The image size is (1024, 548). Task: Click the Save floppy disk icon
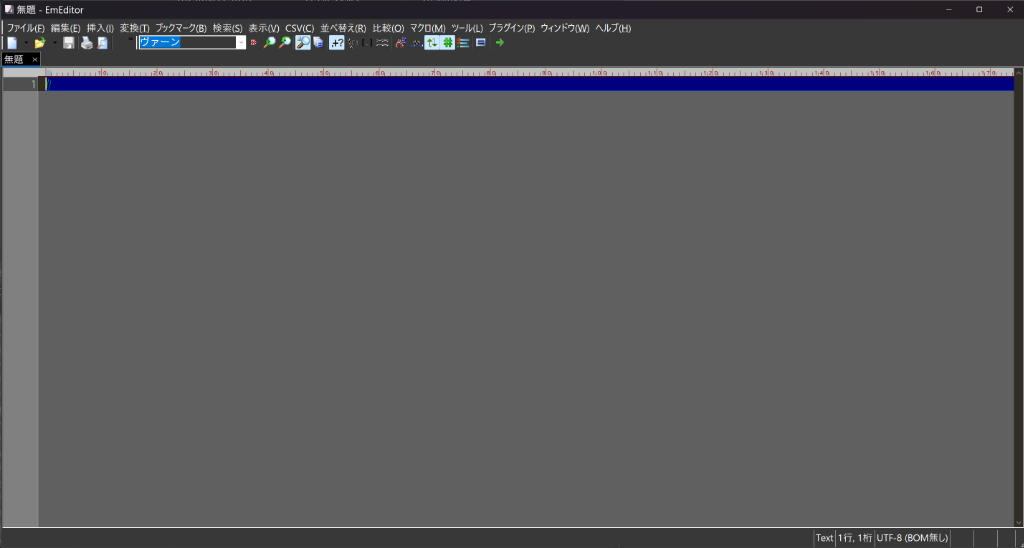(68, 43)
